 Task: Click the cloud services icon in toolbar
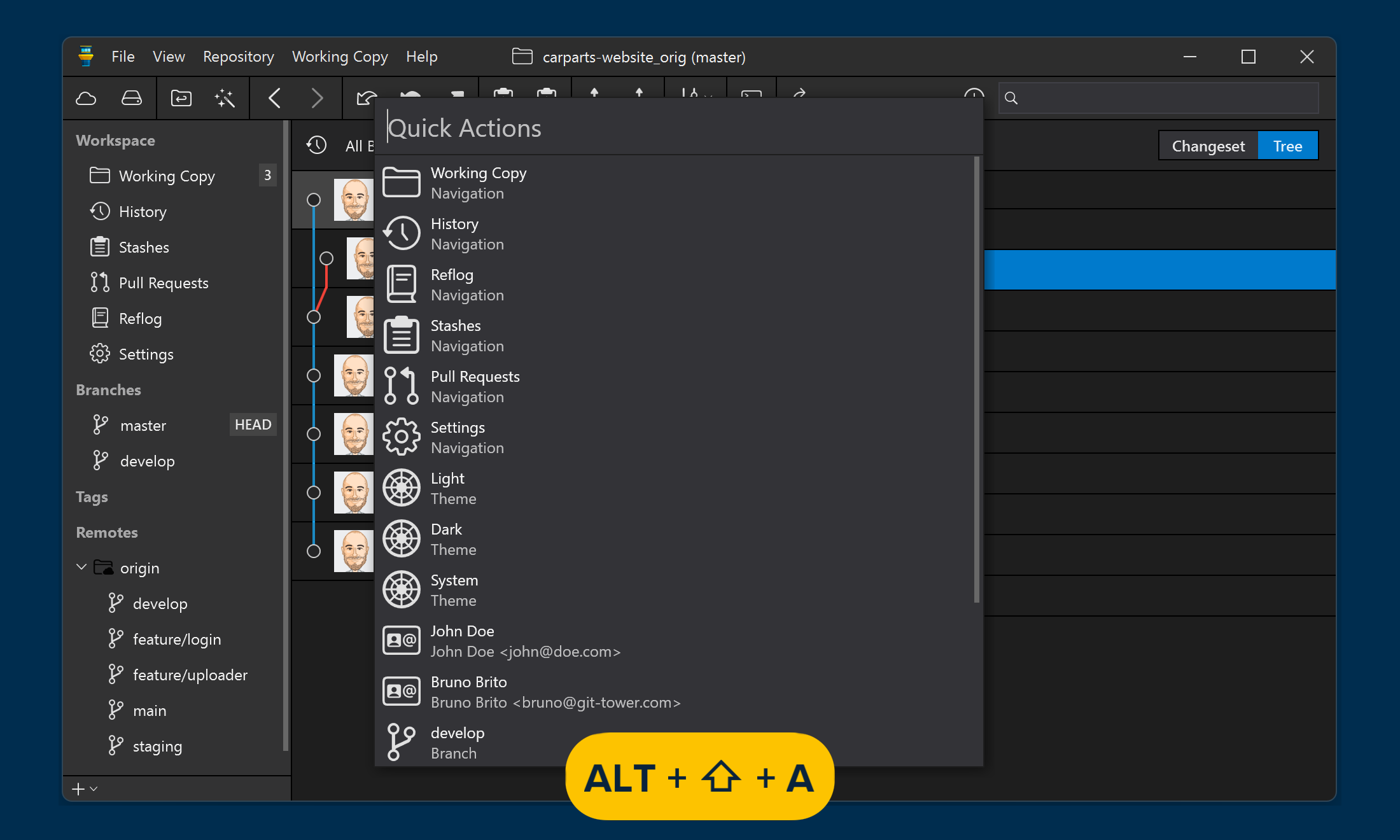click(x=86, y=99)
